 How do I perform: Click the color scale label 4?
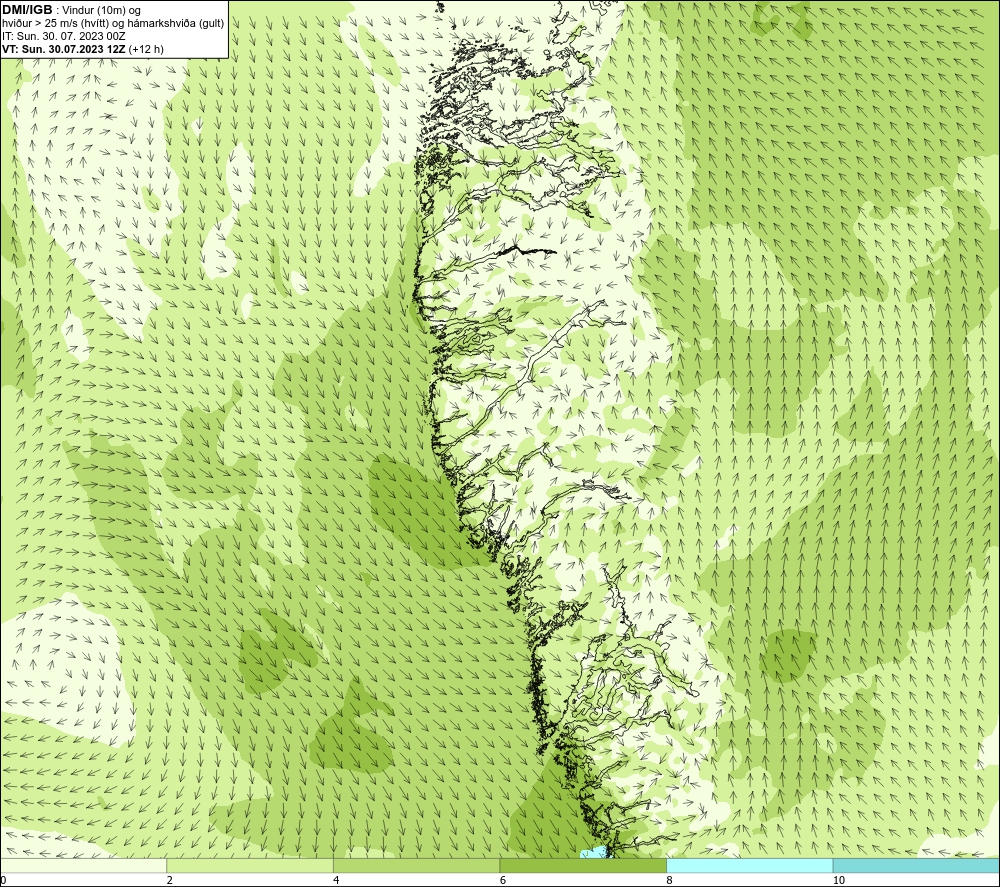coord(336,880)
